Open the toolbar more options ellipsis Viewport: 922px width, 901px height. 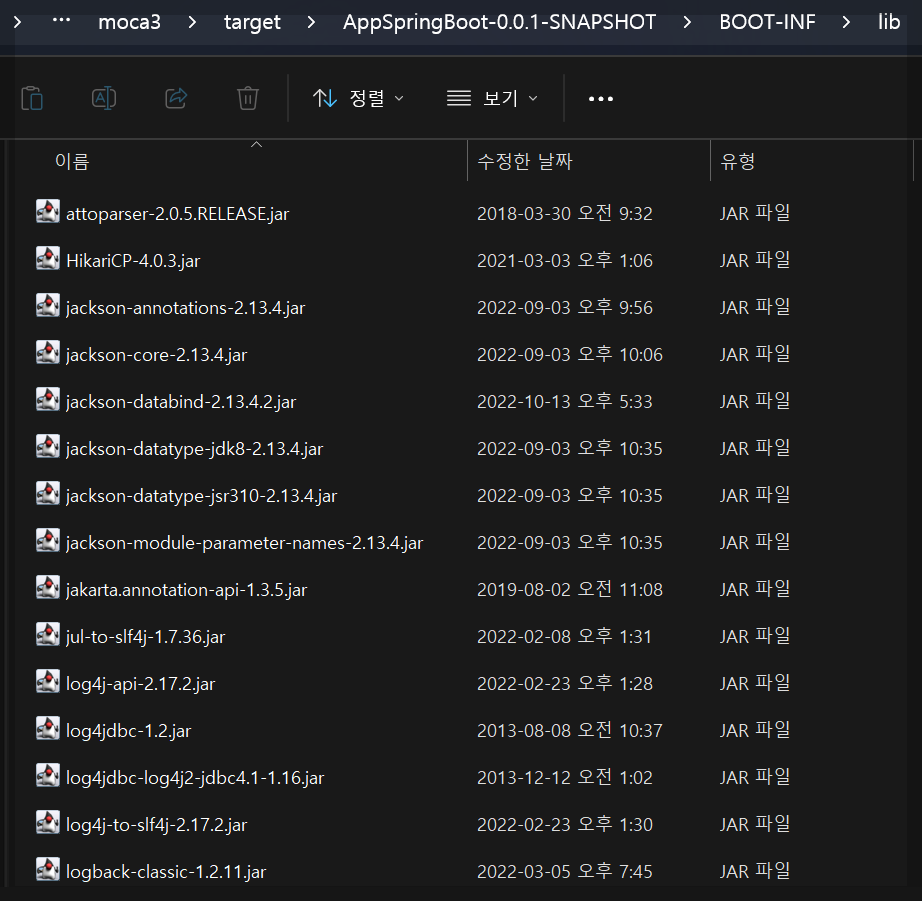pos(601,99)
